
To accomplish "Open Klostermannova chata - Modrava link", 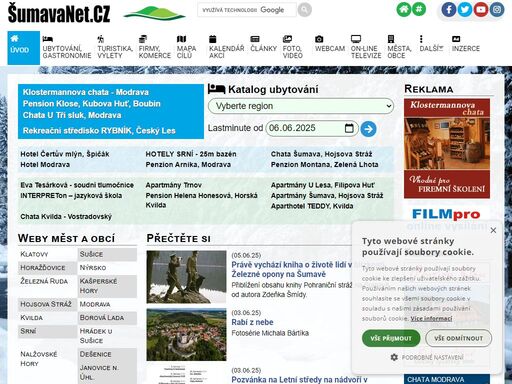I will [86, 92].
